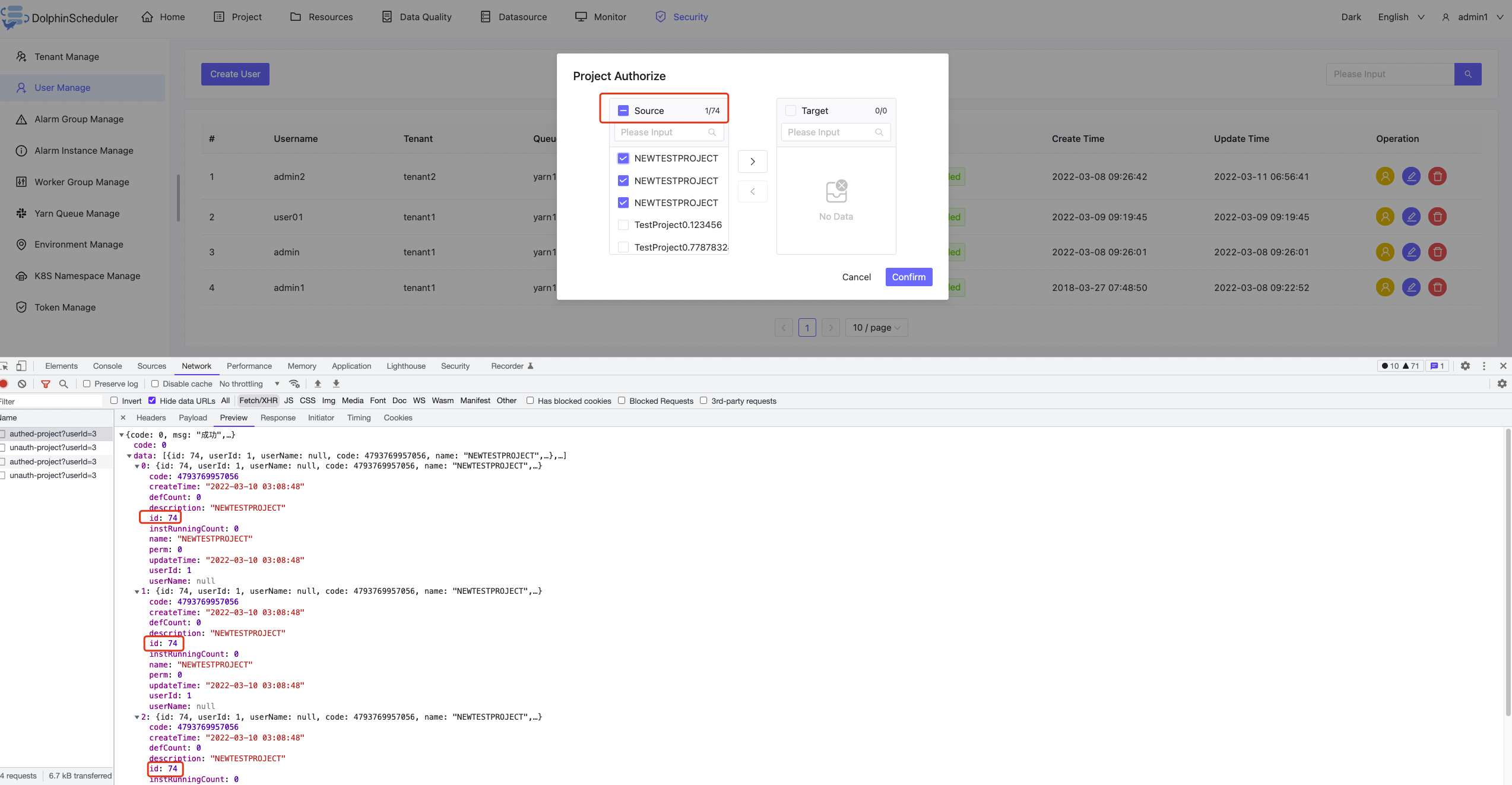Image resolution: width=1512 pixels, height=785 pixels.
Task: Open DevTools settings gear
Action: (1465, 366)
